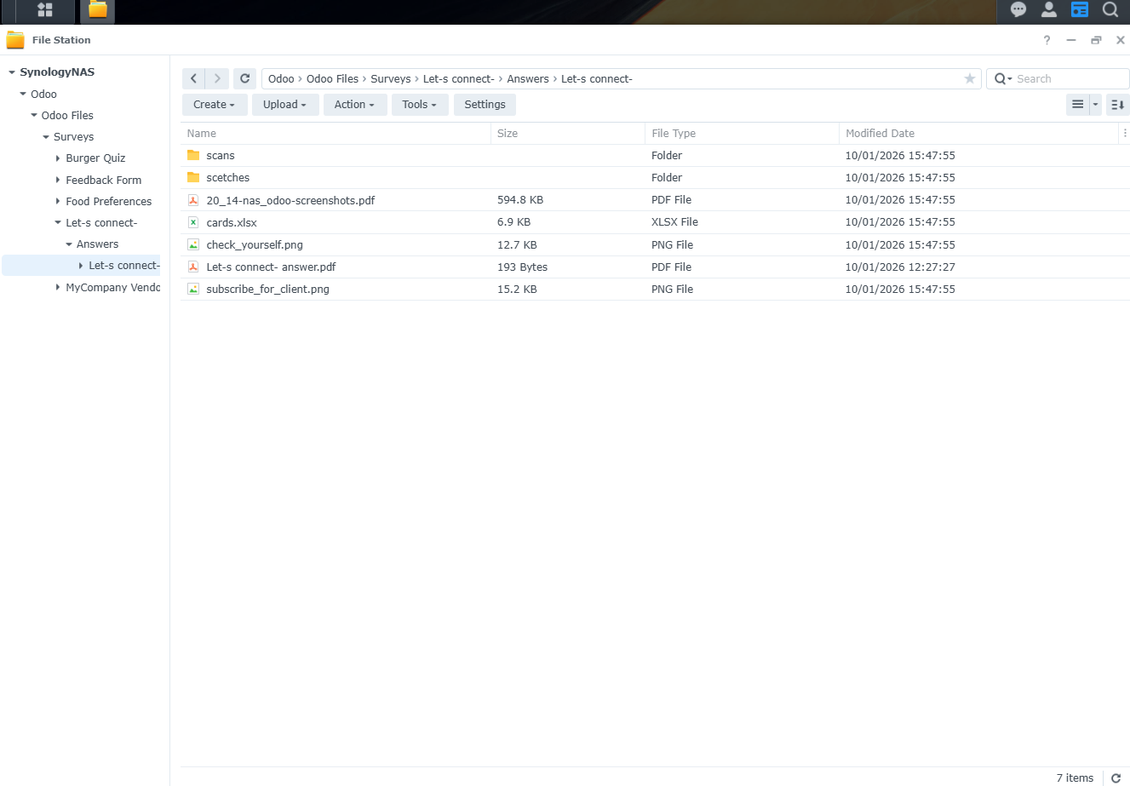
Task: Collapse the Answers tree node
Action: coord(69,244)
